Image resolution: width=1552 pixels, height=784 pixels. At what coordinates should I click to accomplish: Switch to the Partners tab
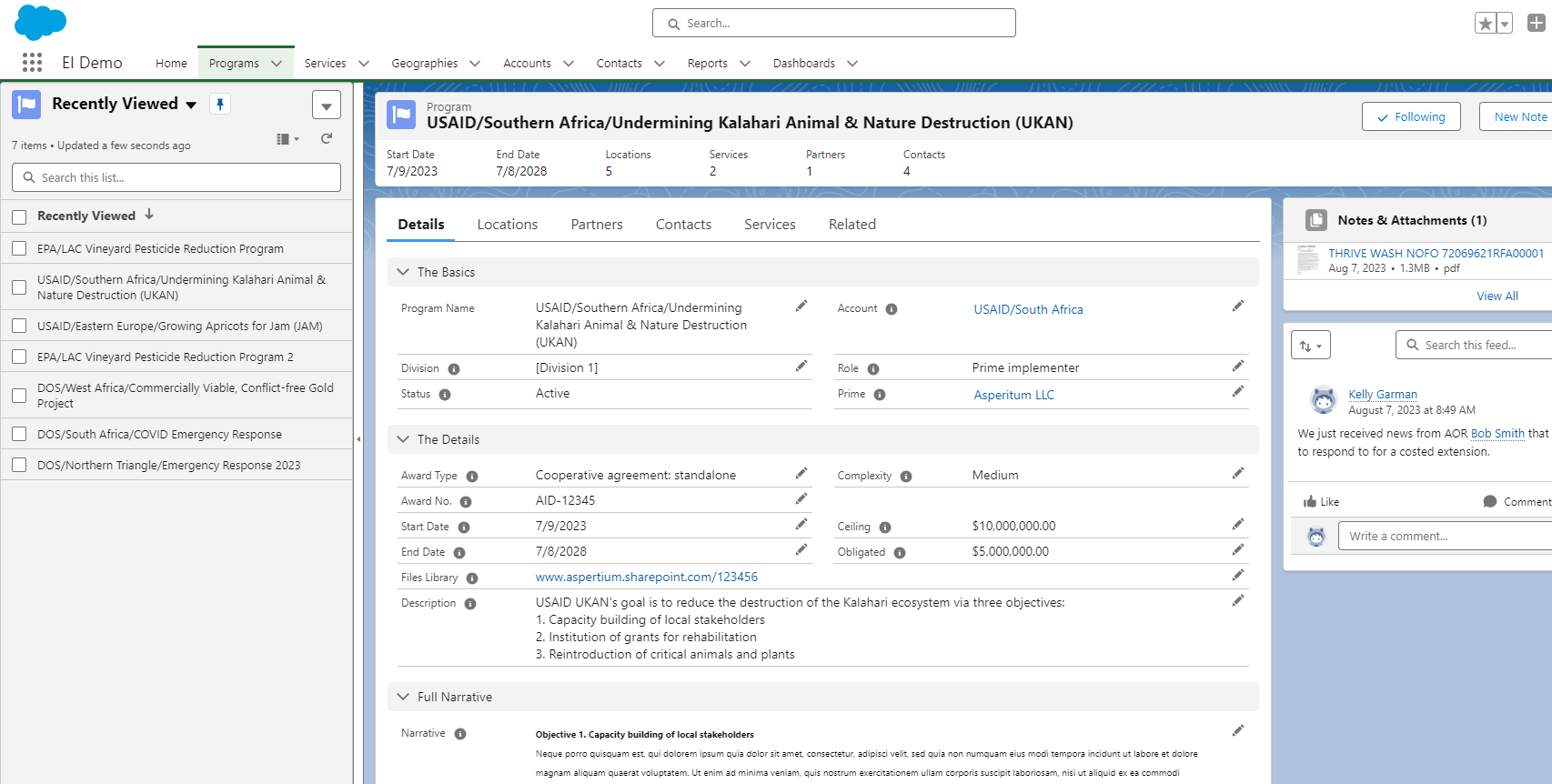pos(597,225)
